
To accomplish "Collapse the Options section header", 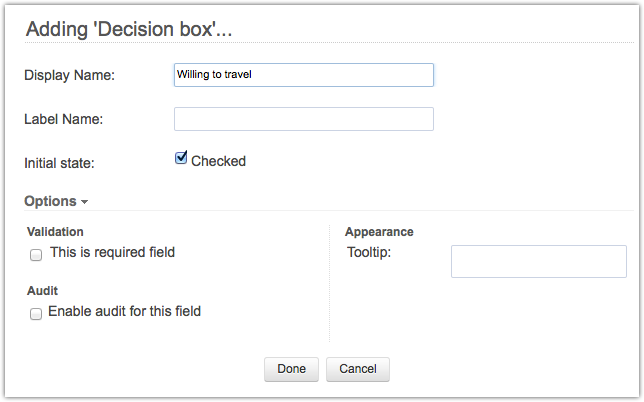I will tap(51, 201).
